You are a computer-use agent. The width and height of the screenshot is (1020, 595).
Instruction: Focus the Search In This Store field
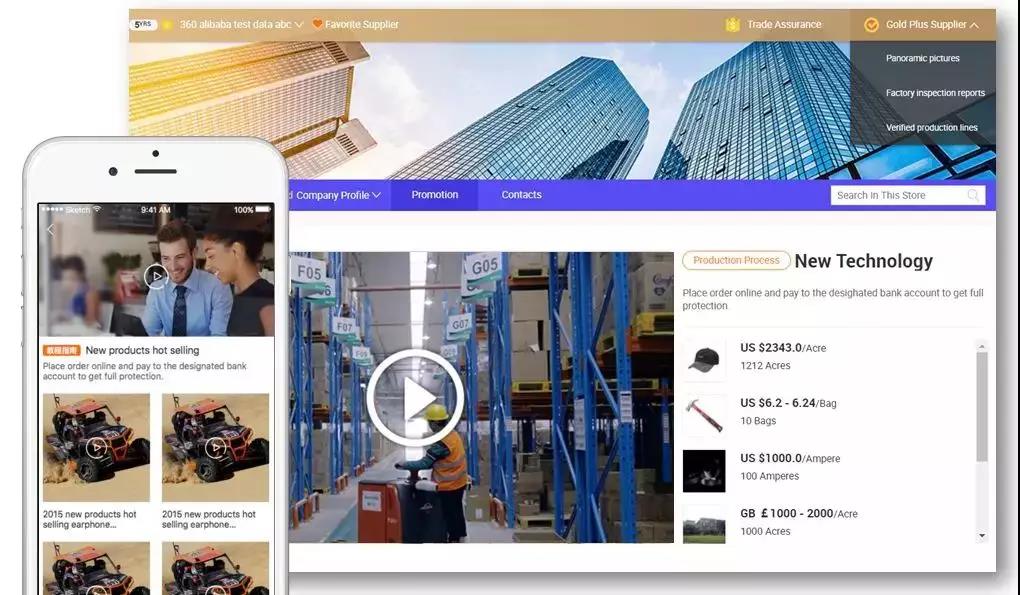click(897, 196)
